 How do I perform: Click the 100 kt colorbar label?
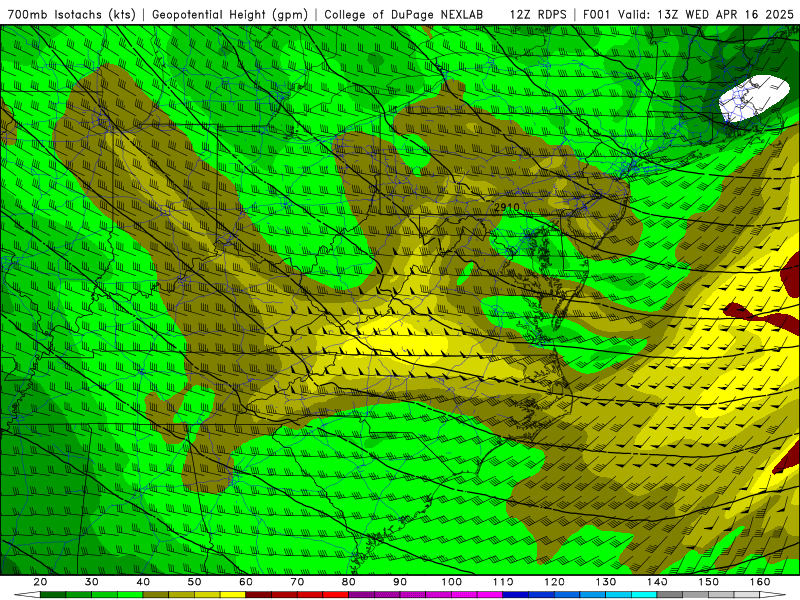[452, 582]
